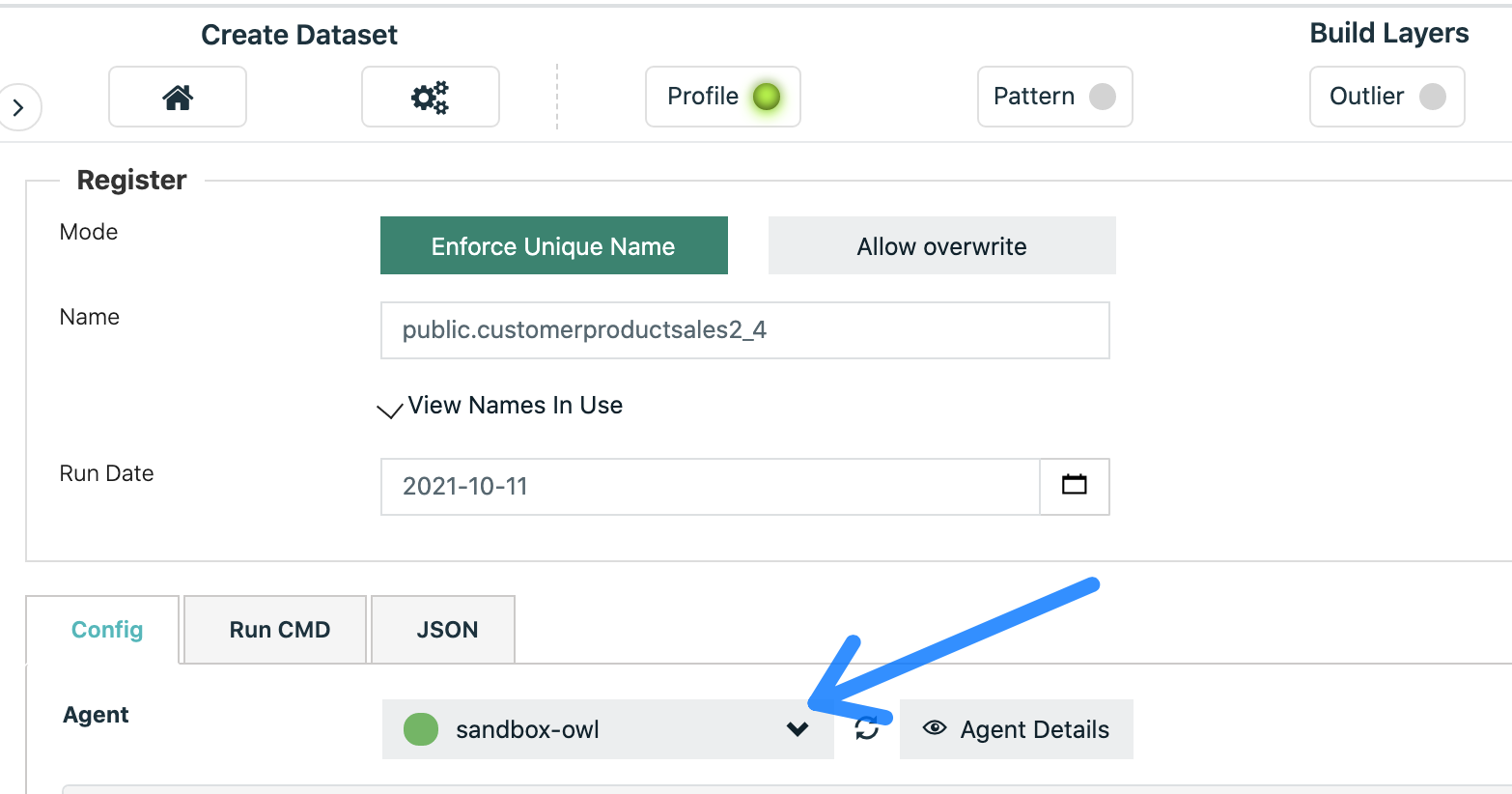Image resolution: width=1512 pixels, height=794 pixels.
Task: Open the Run Date calendar icon
Action: [1074, 486]
